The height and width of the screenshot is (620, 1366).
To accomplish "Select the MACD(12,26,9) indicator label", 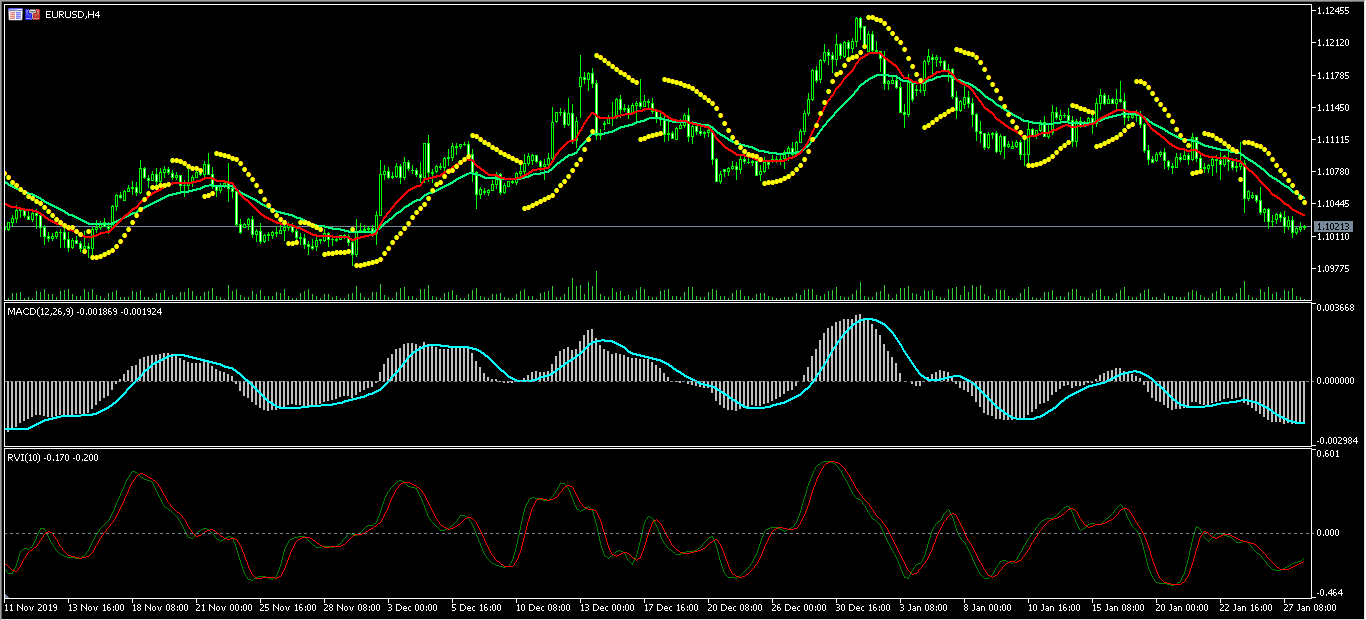I will coord(39,312).
